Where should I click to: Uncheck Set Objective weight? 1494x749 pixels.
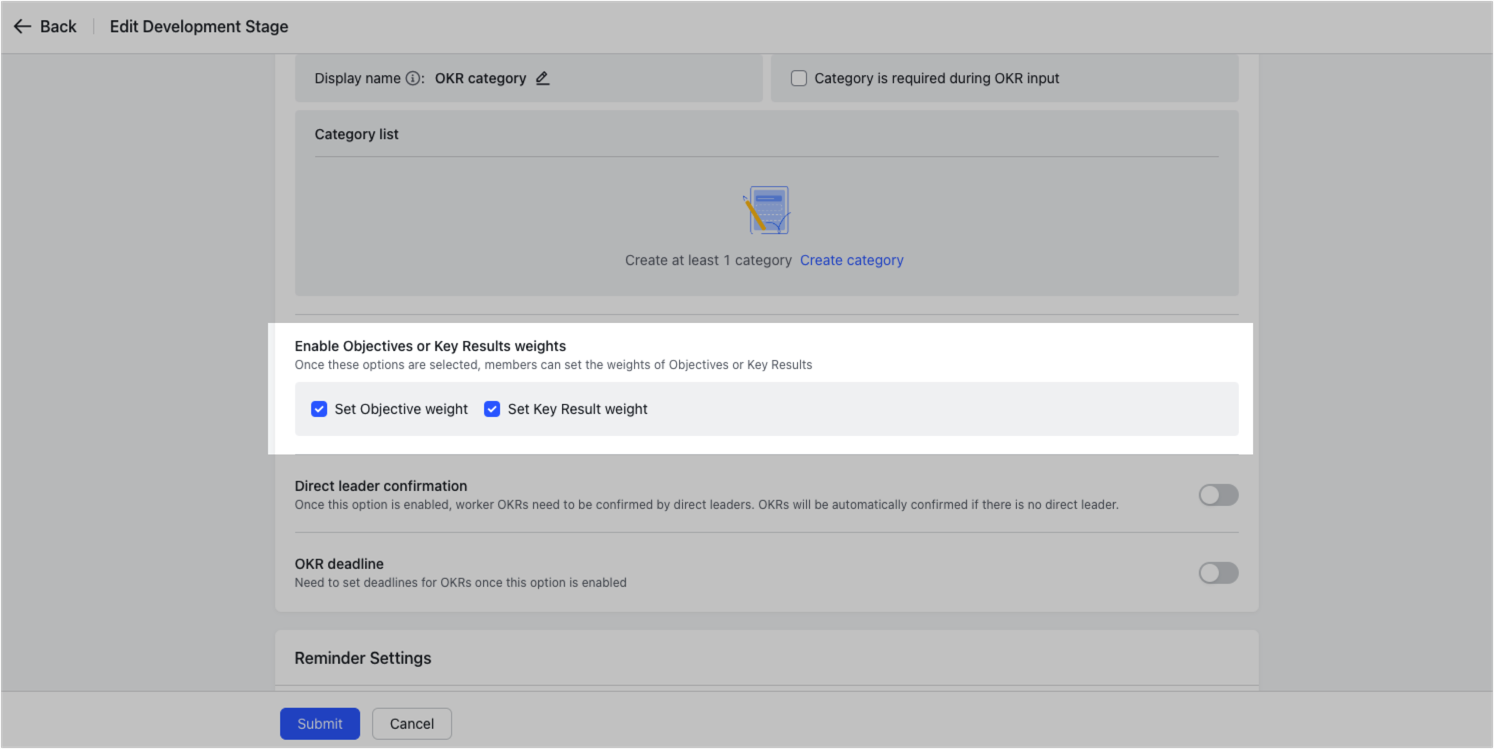pyautogui.click(x=318, y=409)
